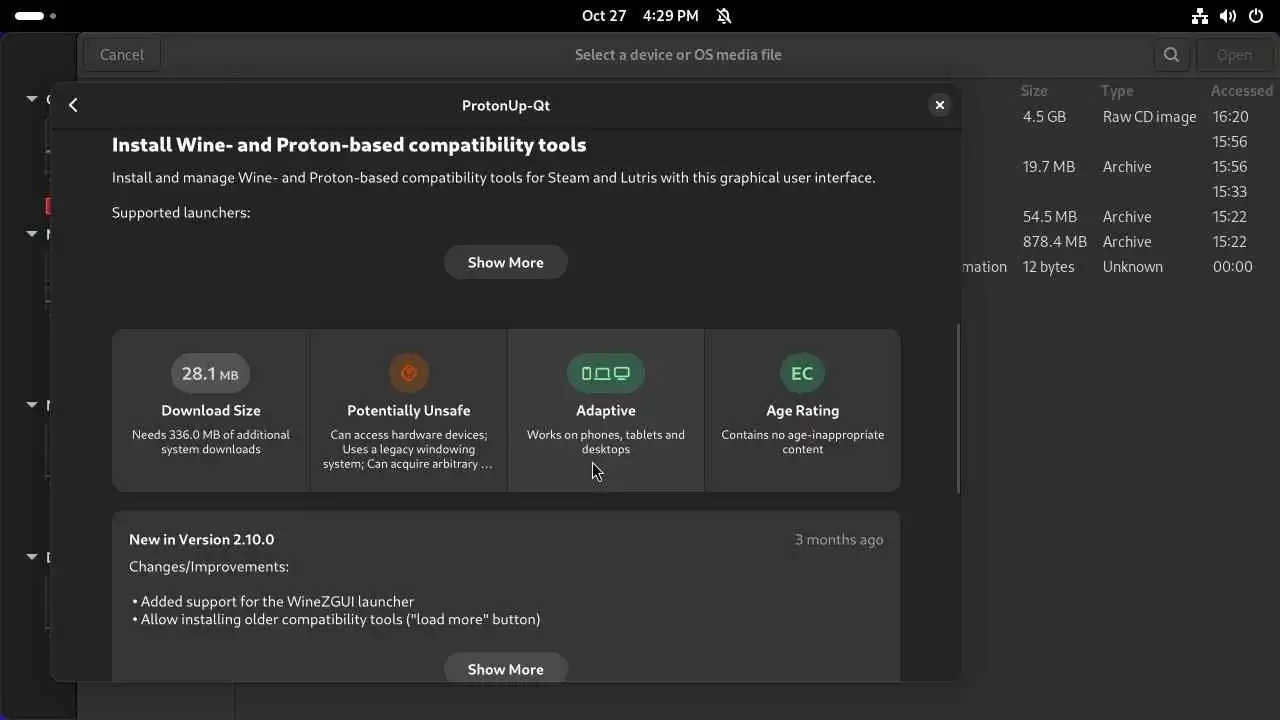The height and width of the screenshot is (720, 1280).
Task: Sort files by the Type column header
Action: (1117, 91)
